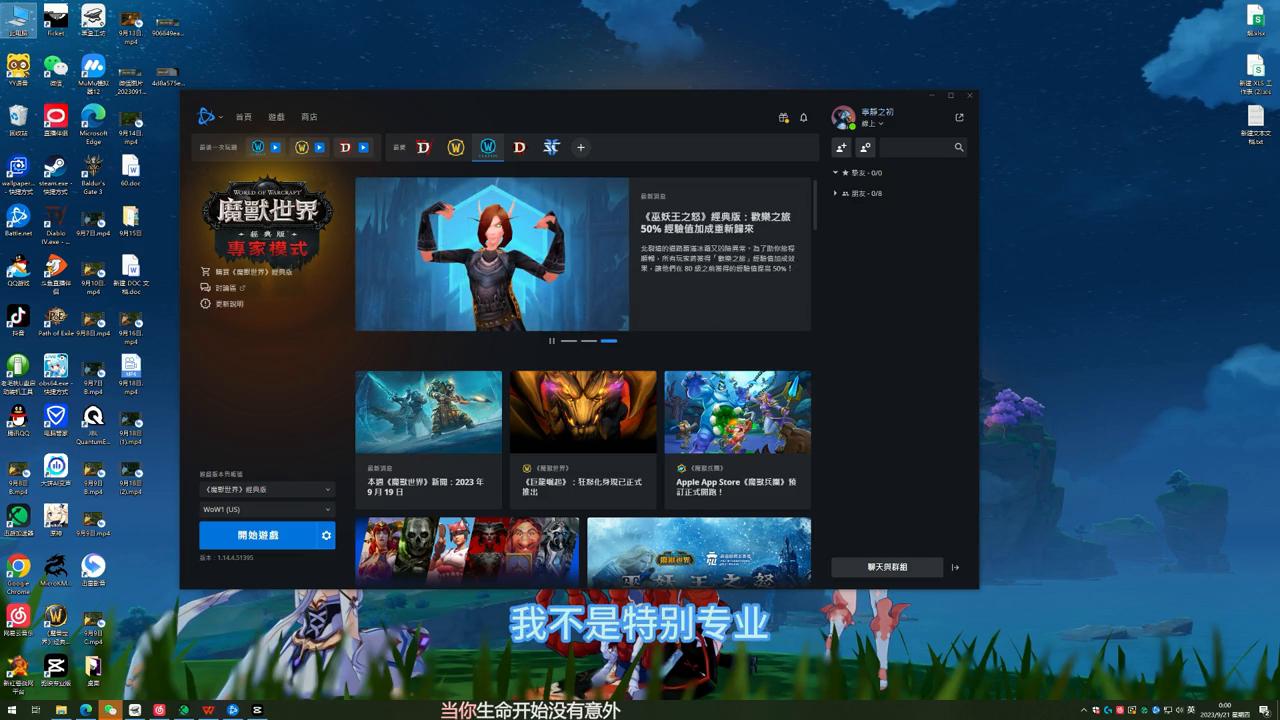The height and width of the screenshot is (720, 1280).
Task: Open the Windows Start menu
Action: click(x=11, y=710)
